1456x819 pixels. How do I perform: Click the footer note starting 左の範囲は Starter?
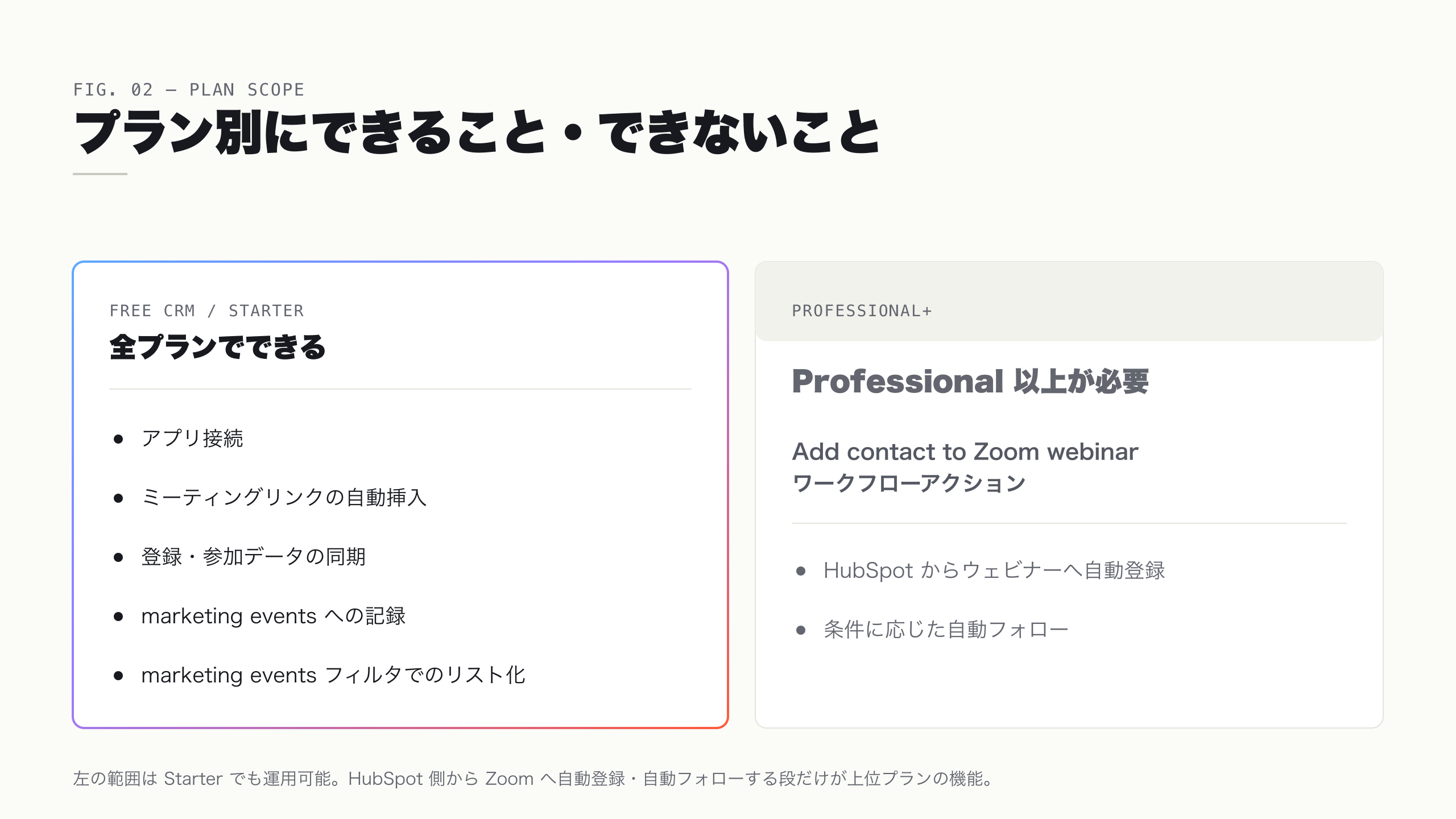[533, 778]
